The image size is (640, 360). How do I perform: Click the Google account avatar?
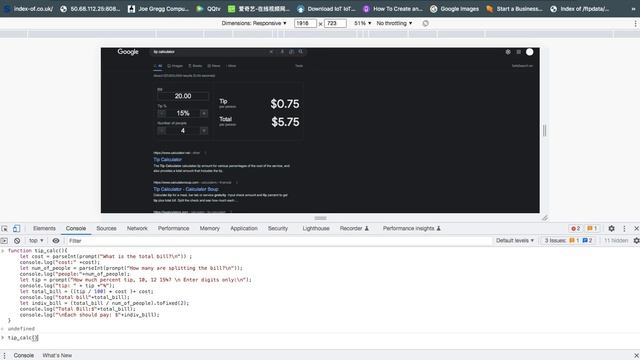tap(529, 52)
